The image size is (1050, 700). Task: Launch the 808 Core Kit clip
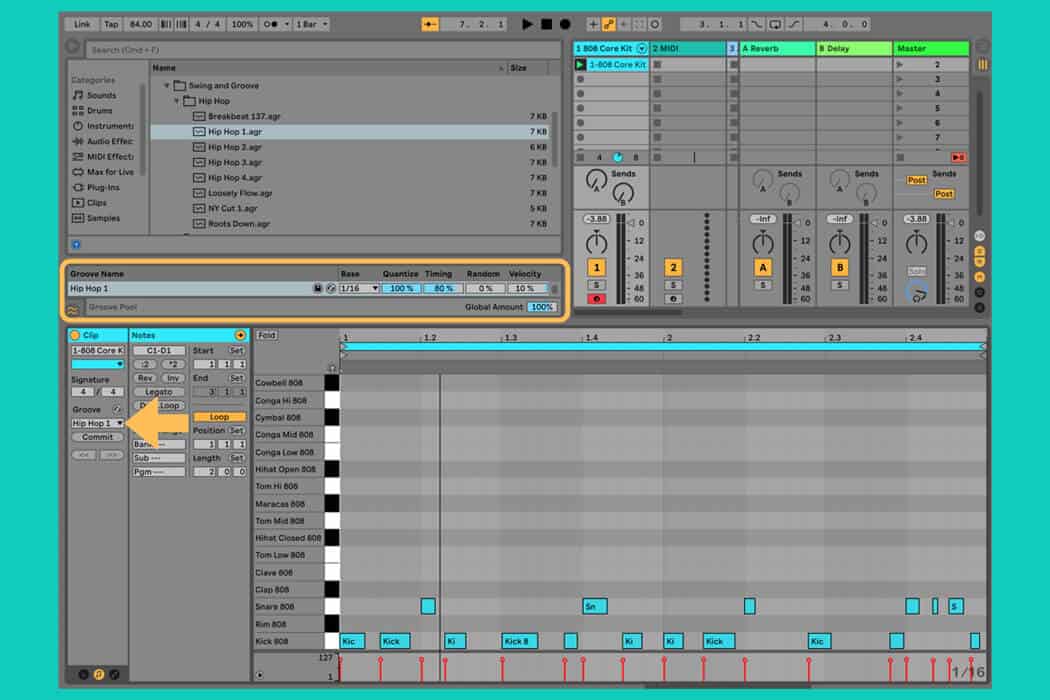[x=582, y=65]
